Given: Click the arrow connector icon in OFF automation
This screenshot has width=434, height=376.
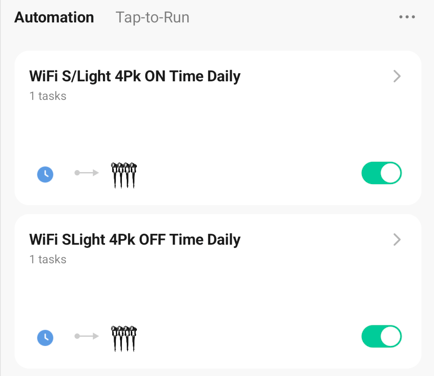Looking at the screenshot, I should click(x=87, y=336).
